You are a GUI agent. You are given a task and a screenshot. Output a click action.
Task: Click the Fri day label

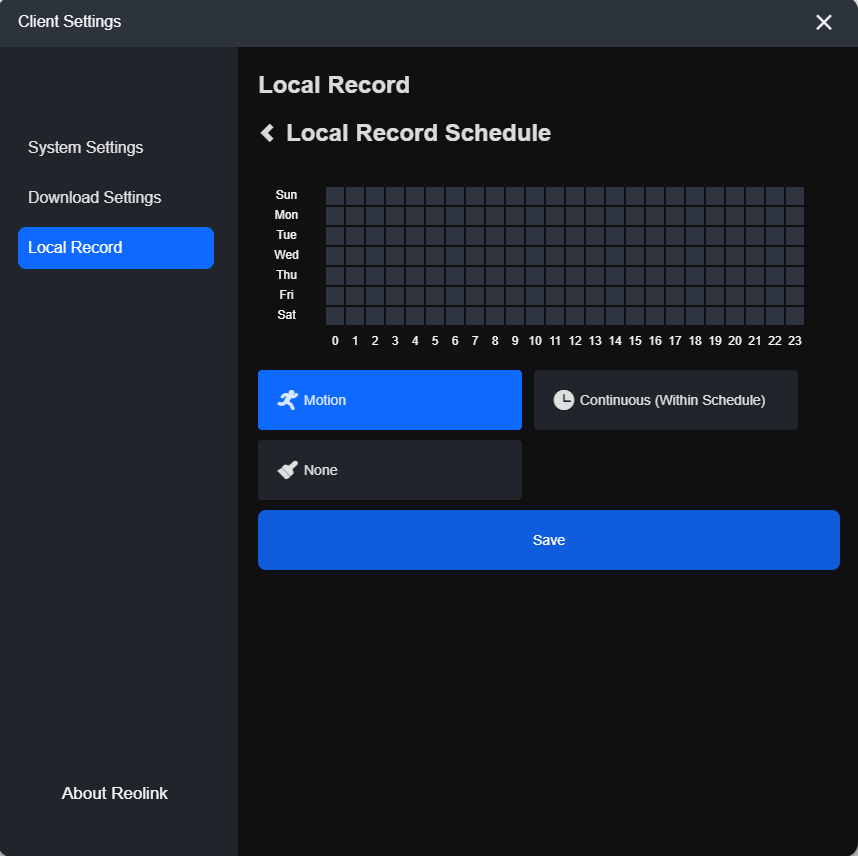[x=286, y=295]
